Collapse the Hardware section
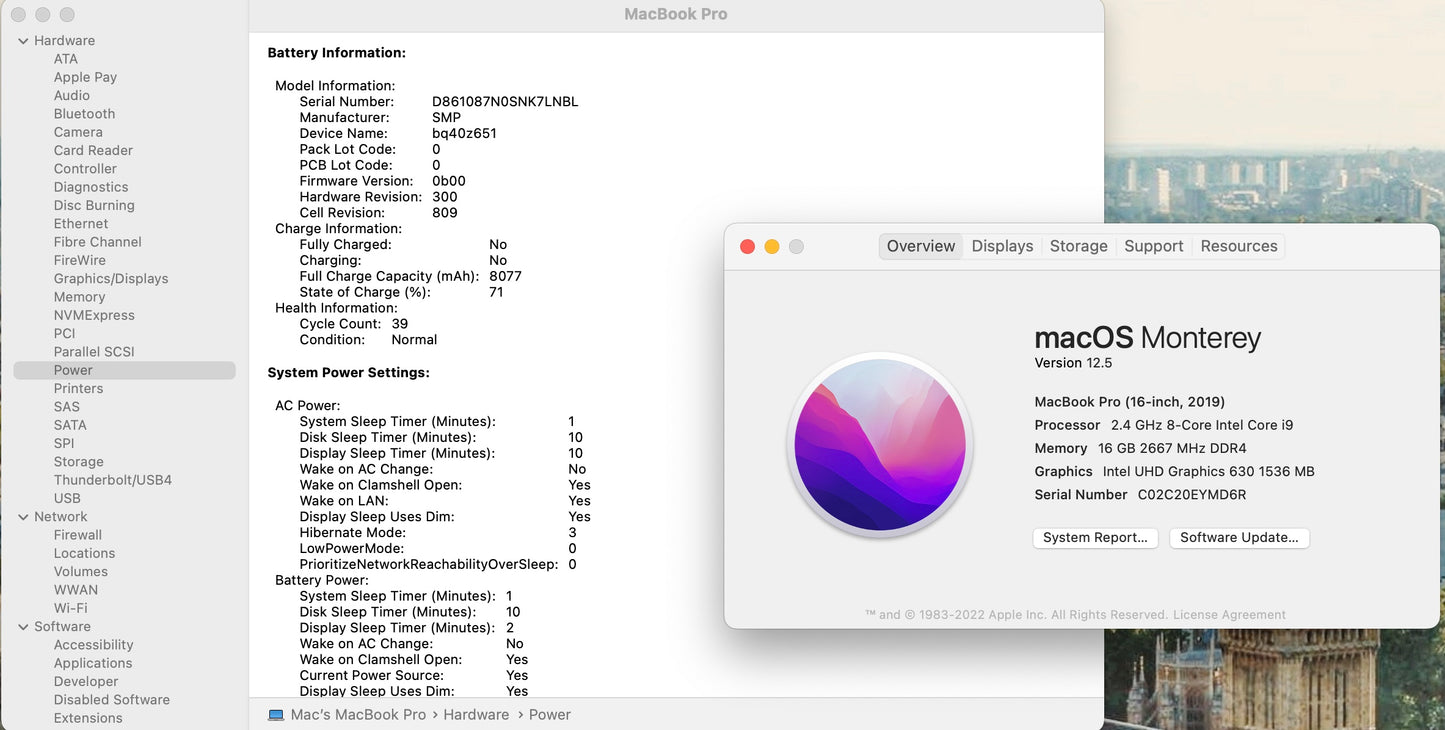The width and height of the screenshot is (1445, 730). 22,40
